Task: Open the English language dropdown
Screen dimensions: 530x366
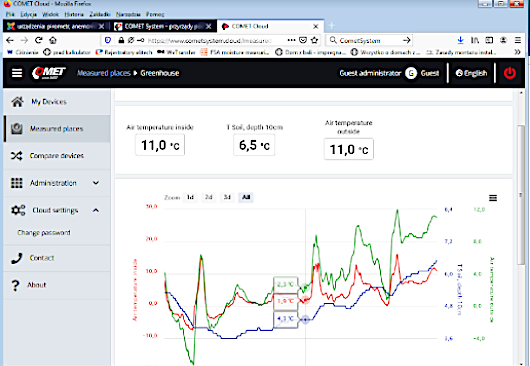Action: click(472, 73)
